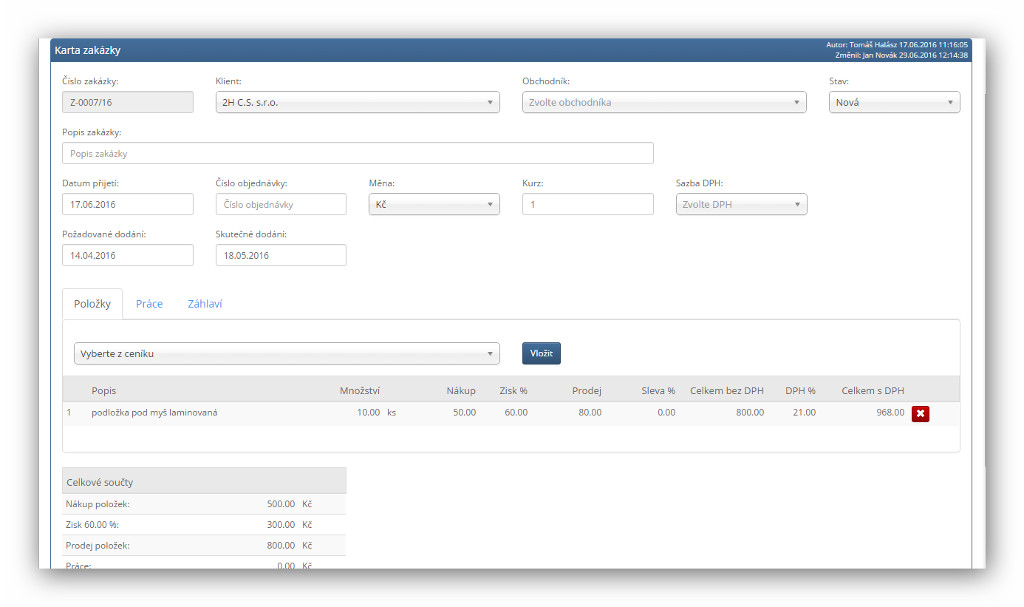Click the item quantity value 10.00
The width and height of the screenshot is (1024, 607).
click(x=367, y=412)
